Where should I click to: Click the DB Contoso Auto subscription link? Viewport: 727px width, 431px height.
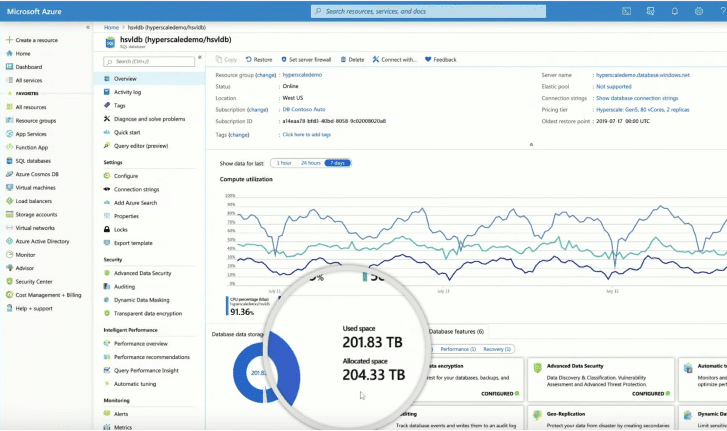(x=304, y=110)
